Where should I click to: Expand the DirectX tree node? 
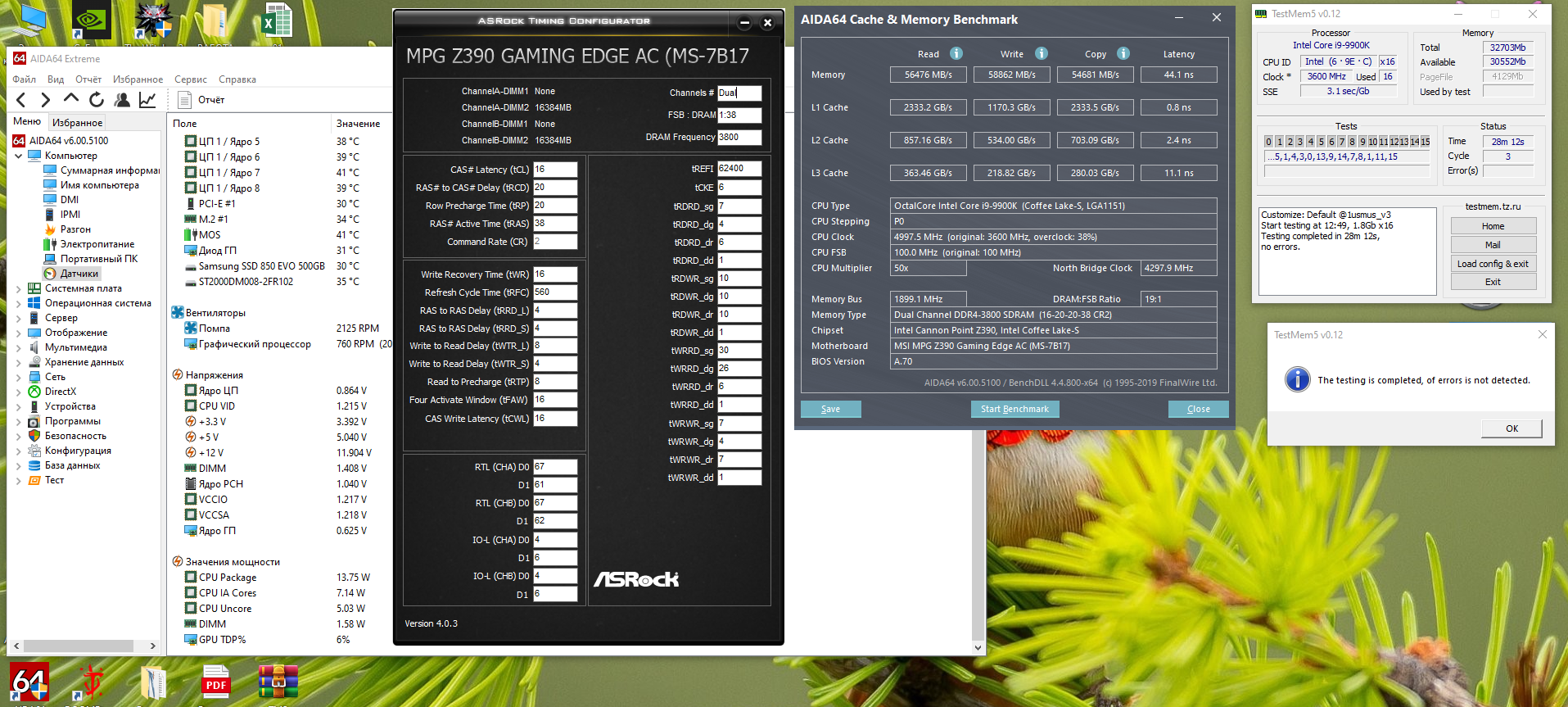tap(19, 392)
